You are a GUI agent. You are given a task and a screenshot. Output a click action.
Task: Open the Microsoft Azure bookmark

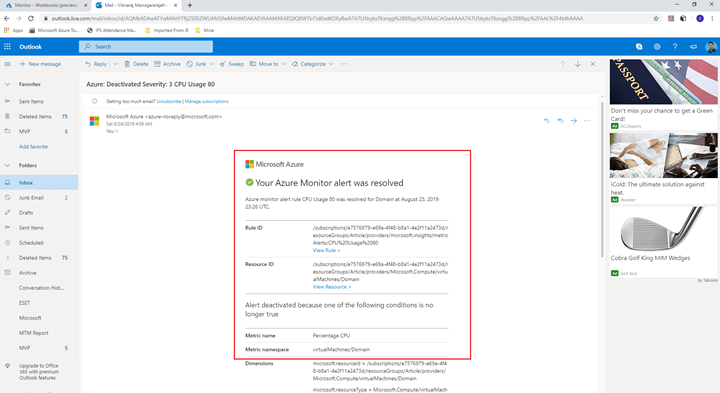(x=54, y=30)
